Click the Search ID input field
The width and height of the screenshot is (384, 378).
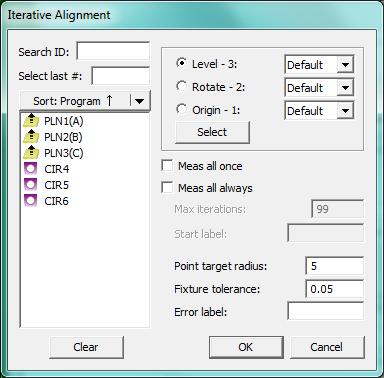click(113, 51)
